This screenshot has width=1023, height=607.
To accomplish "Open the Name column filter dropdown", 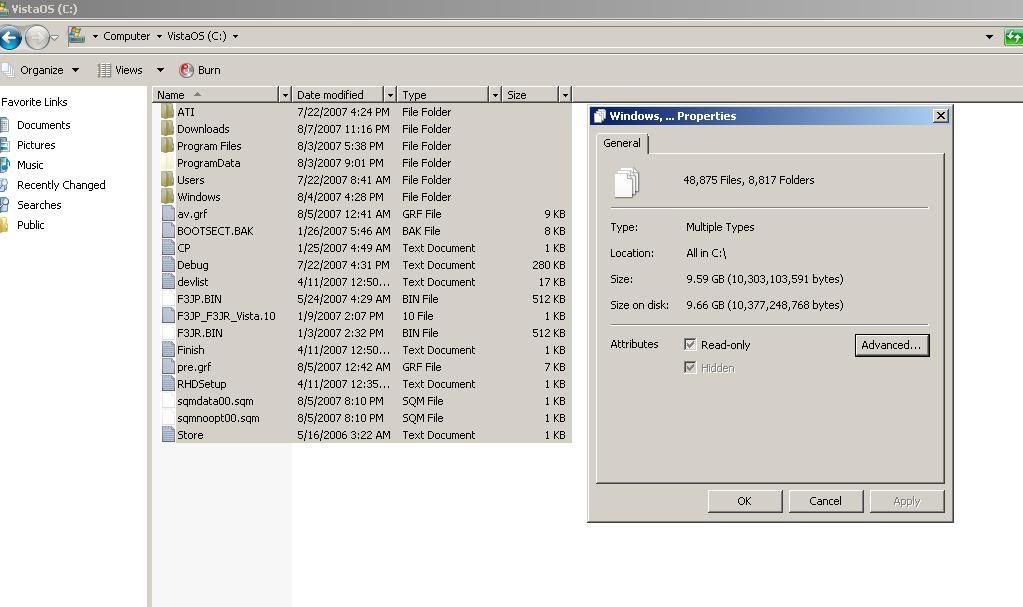I will 285,95.
